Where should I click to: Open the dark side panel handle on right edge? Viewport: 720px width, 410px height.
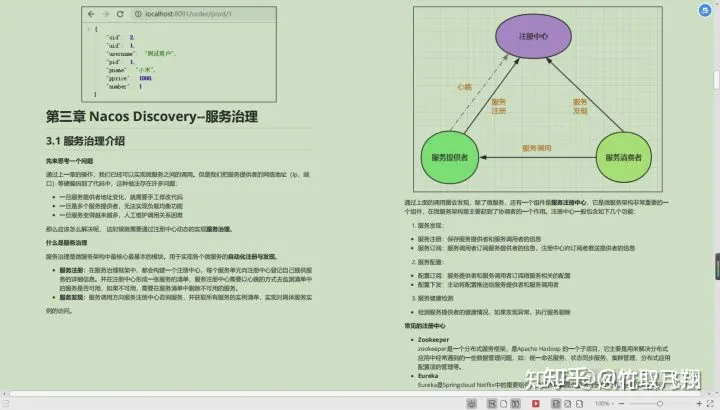pos(717,266)
